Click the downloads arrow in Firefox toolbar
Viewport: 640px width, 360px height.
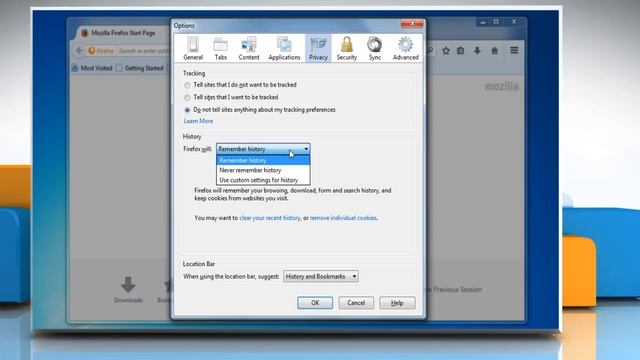pyautogui.click(x=477, y=51)
